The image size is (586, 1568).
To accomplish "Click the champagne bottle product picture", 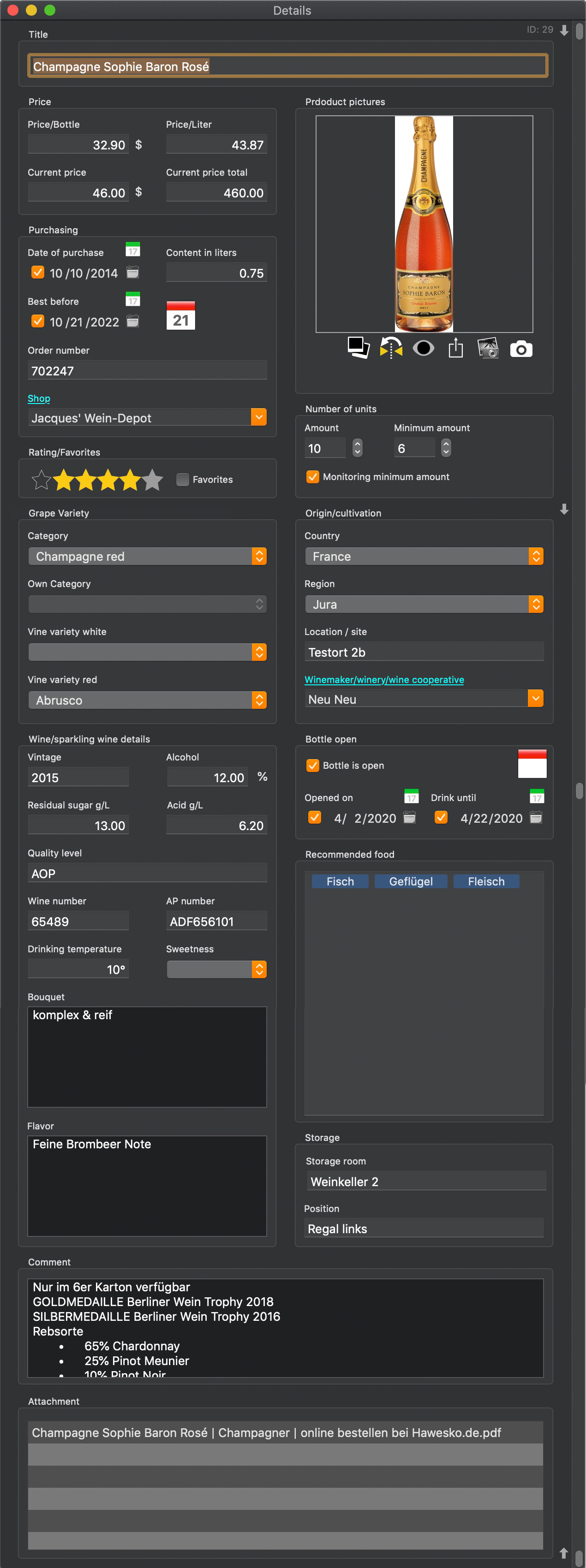I will point(424,224).
